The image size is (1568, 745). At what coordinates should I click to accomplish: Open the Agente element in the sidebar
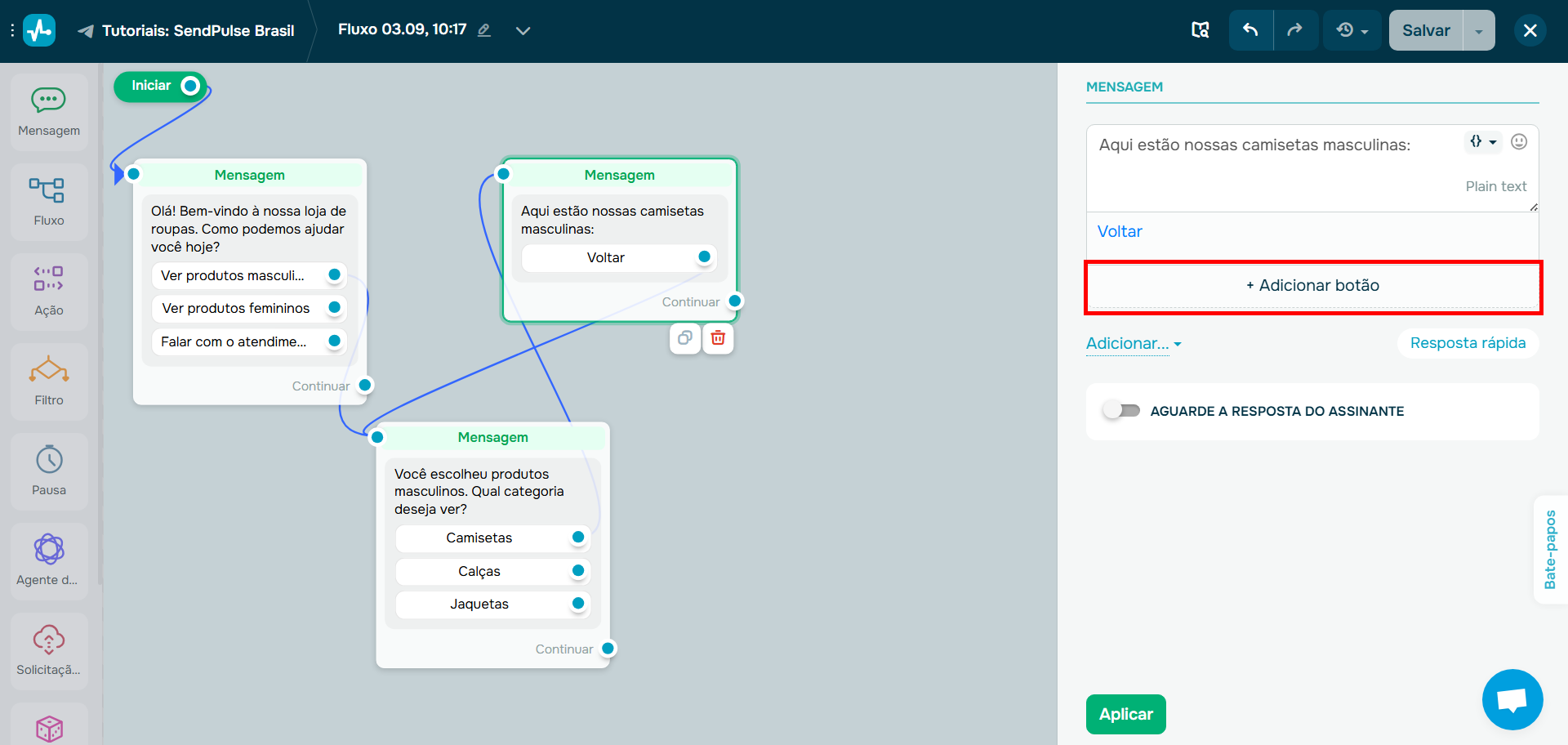click(49, 560)
